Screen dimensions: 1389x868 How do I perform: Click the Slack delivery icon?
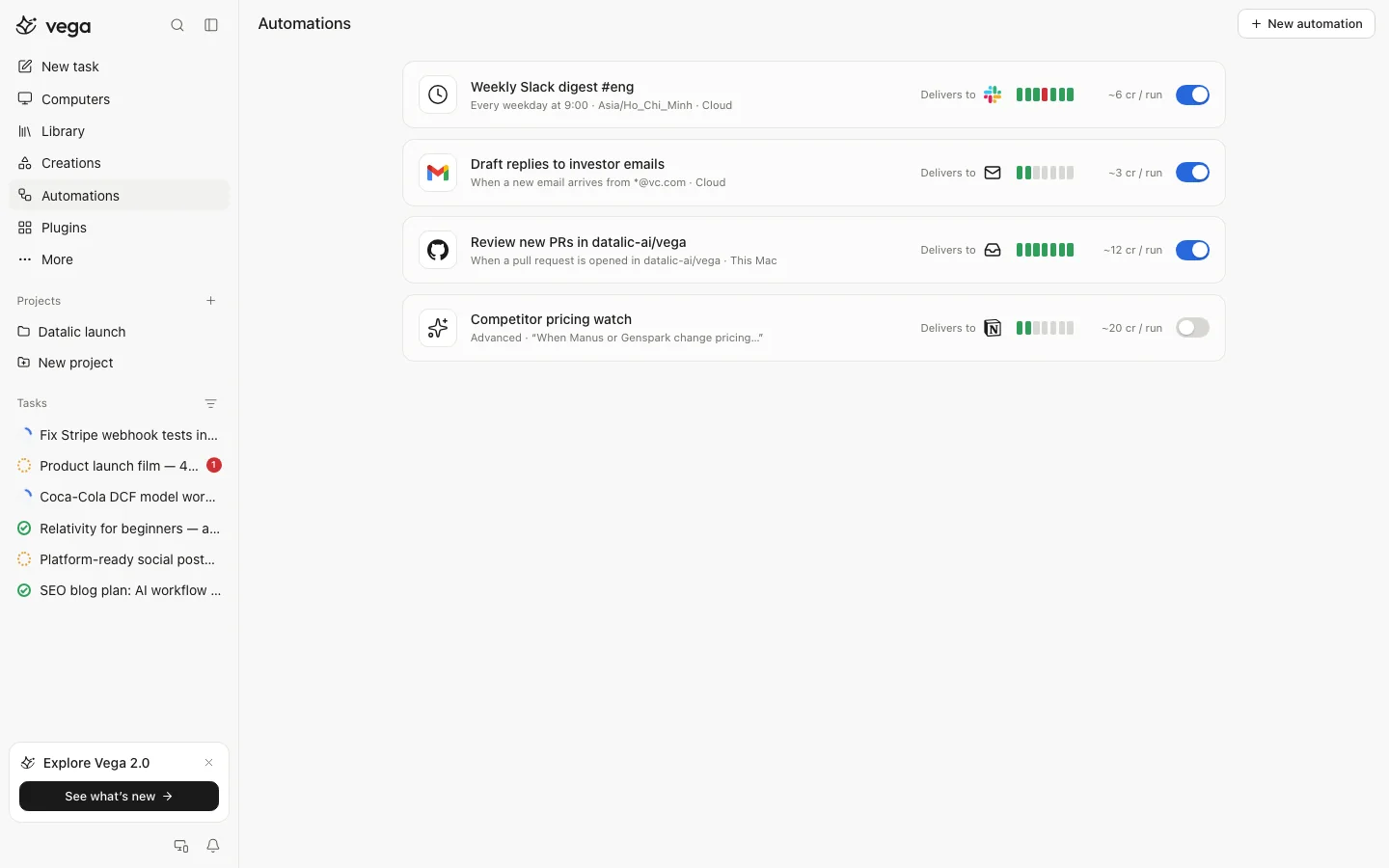pyautogui.click(x=993, y=95)
